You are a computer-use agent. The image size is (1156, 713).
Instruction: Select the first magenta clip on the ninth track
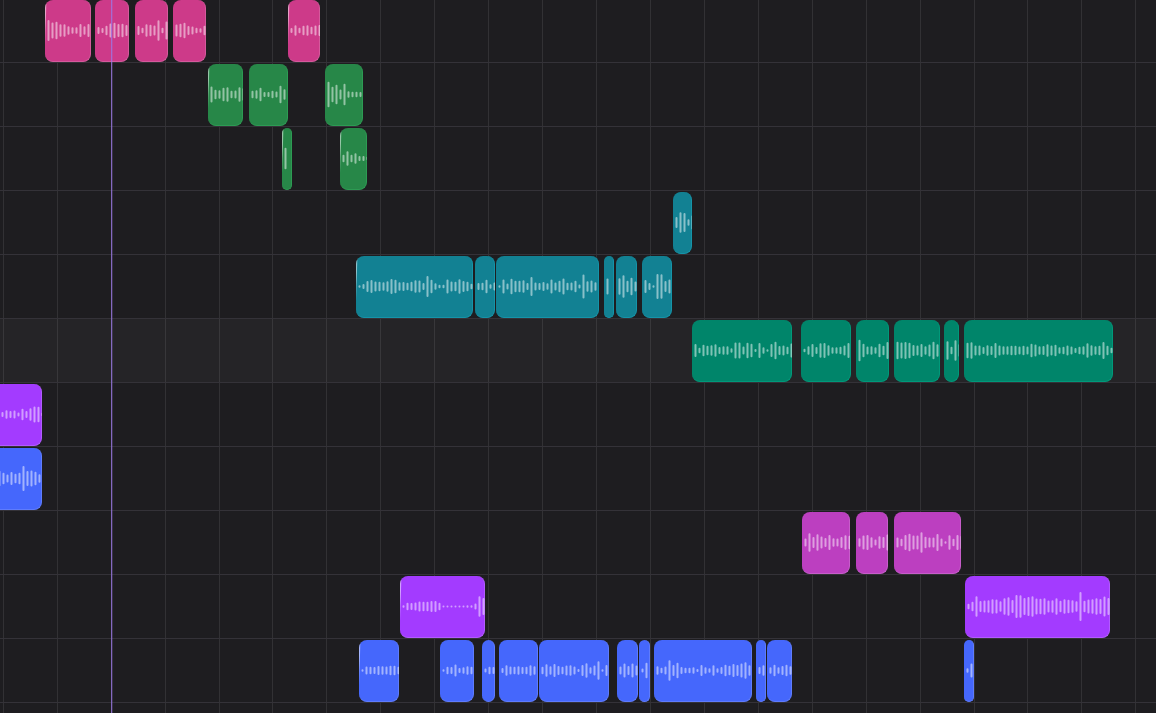coord(826,543)
